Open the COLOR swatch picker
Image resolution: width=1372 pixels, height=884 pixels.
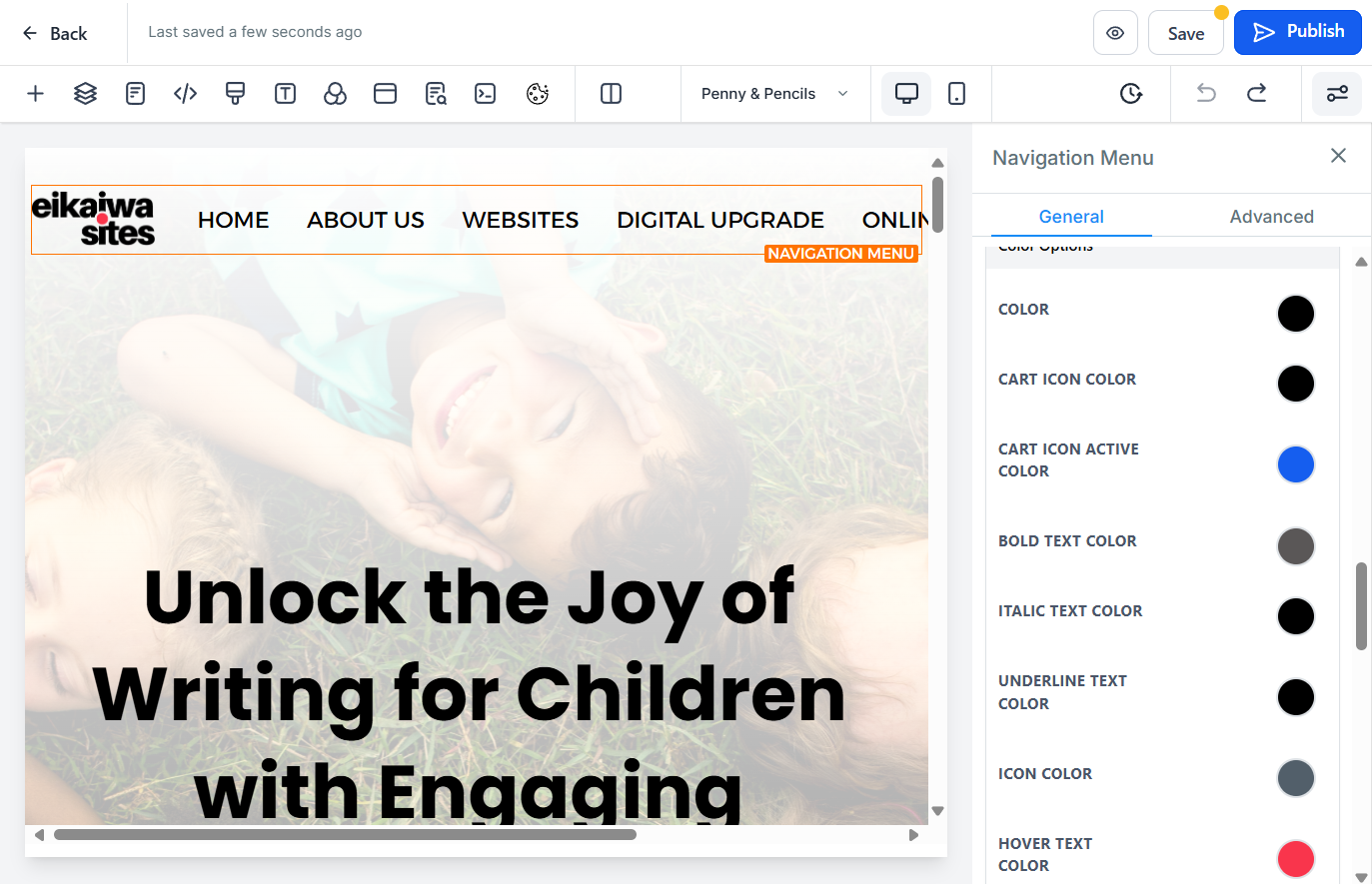pos(1296,314)
